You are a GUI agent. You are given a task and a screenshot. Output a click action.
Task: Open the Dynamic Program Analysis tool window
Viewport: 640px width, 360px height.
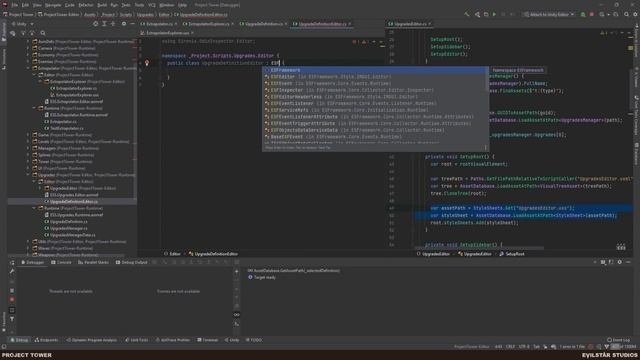click(x=91, y=340)
